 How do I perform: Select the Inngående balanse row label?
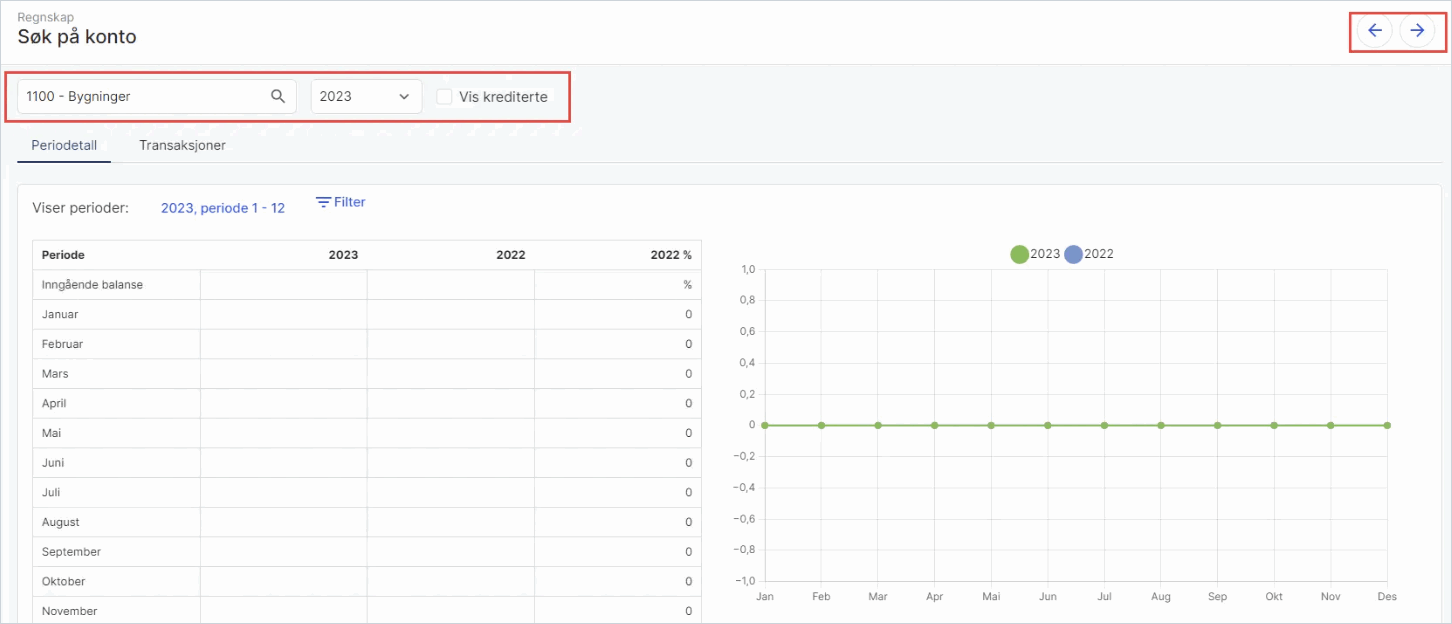[92, 285]
